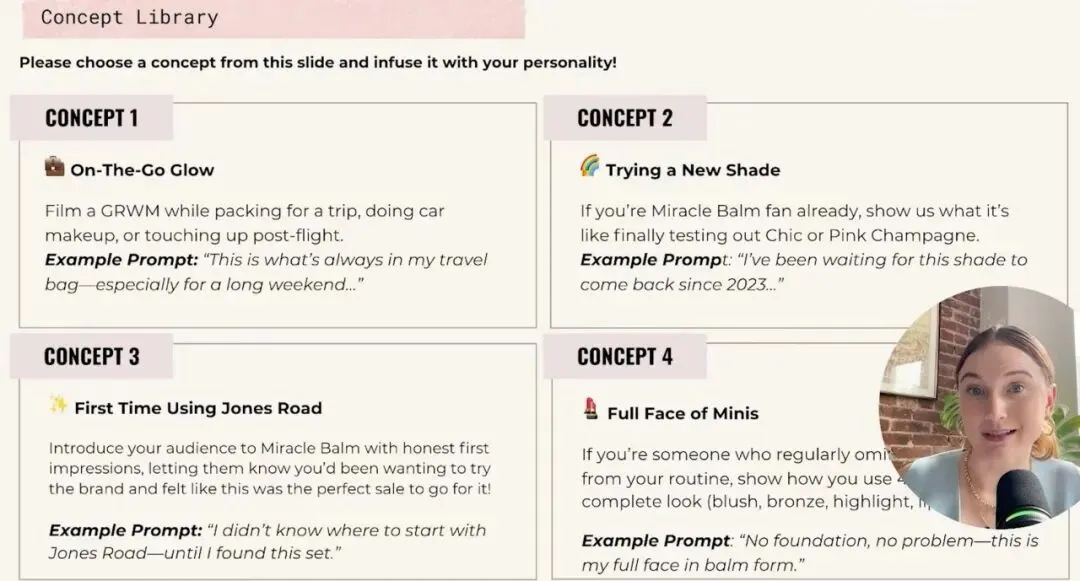This screenshot has height=581, width=1080.
Task: Click the On-The-Go Glow heading
Action: (142, 170)
